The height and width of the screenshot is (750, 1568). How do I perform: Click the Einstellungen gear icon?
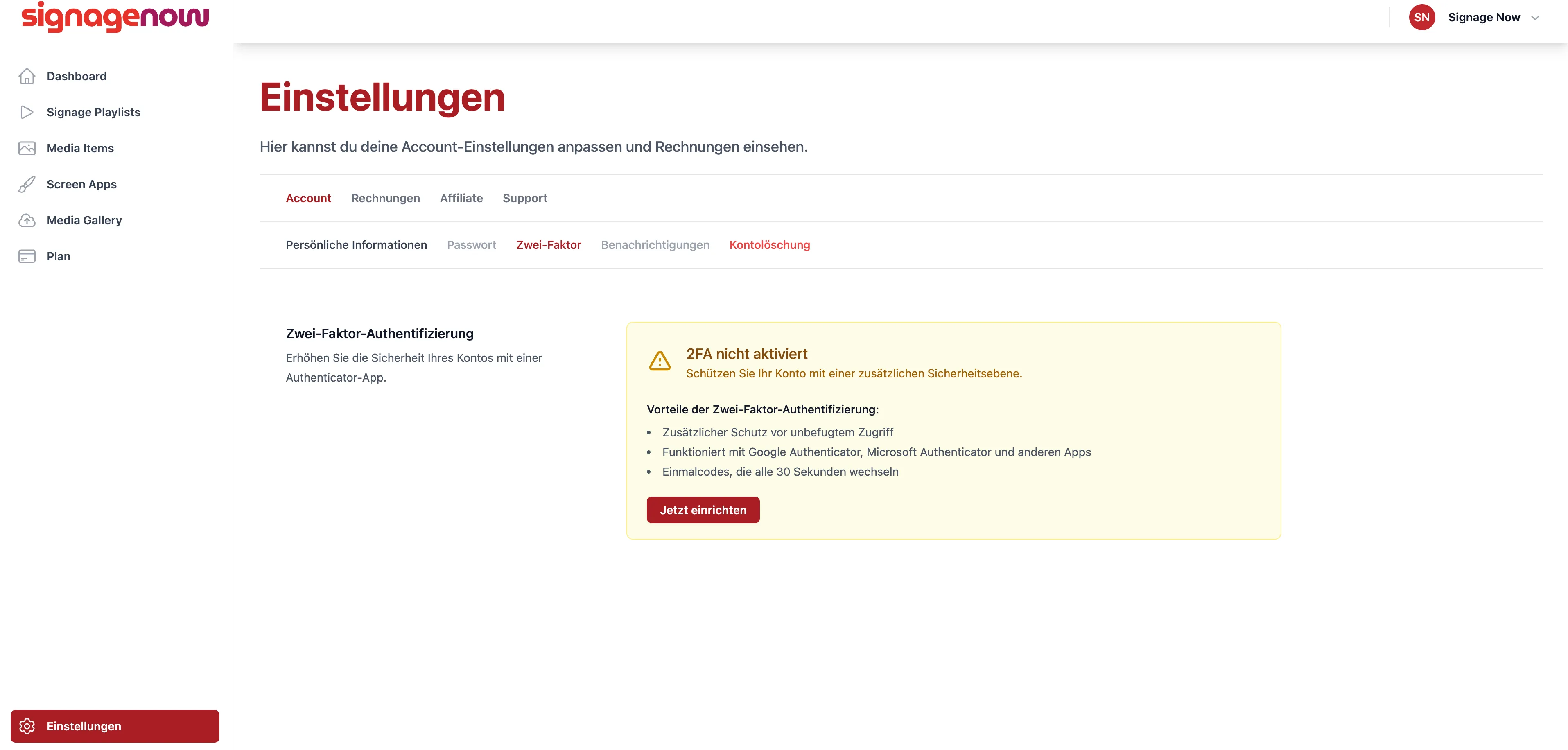(27, 726)
